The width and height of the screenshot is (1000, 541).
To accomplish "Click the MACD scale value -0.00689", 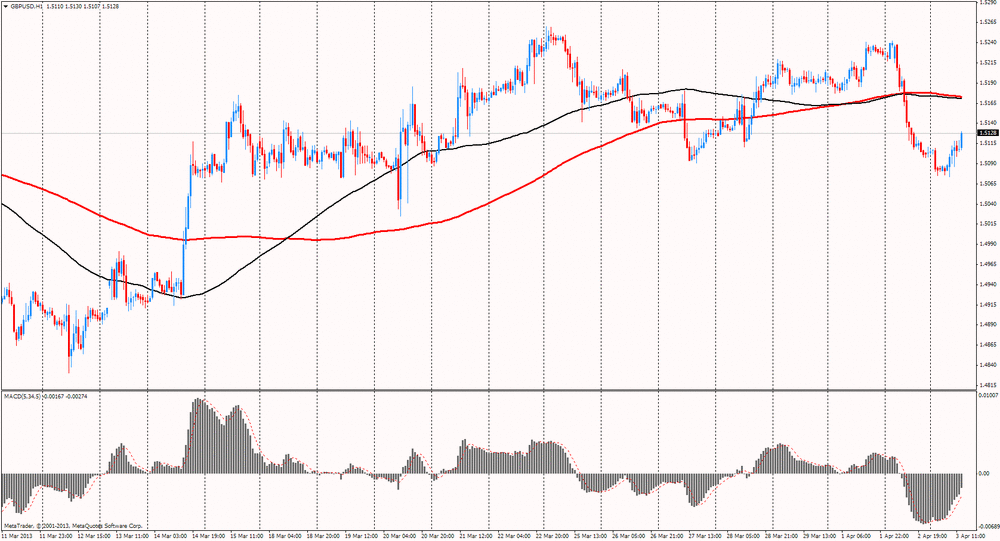I will (x=988, y=526).
